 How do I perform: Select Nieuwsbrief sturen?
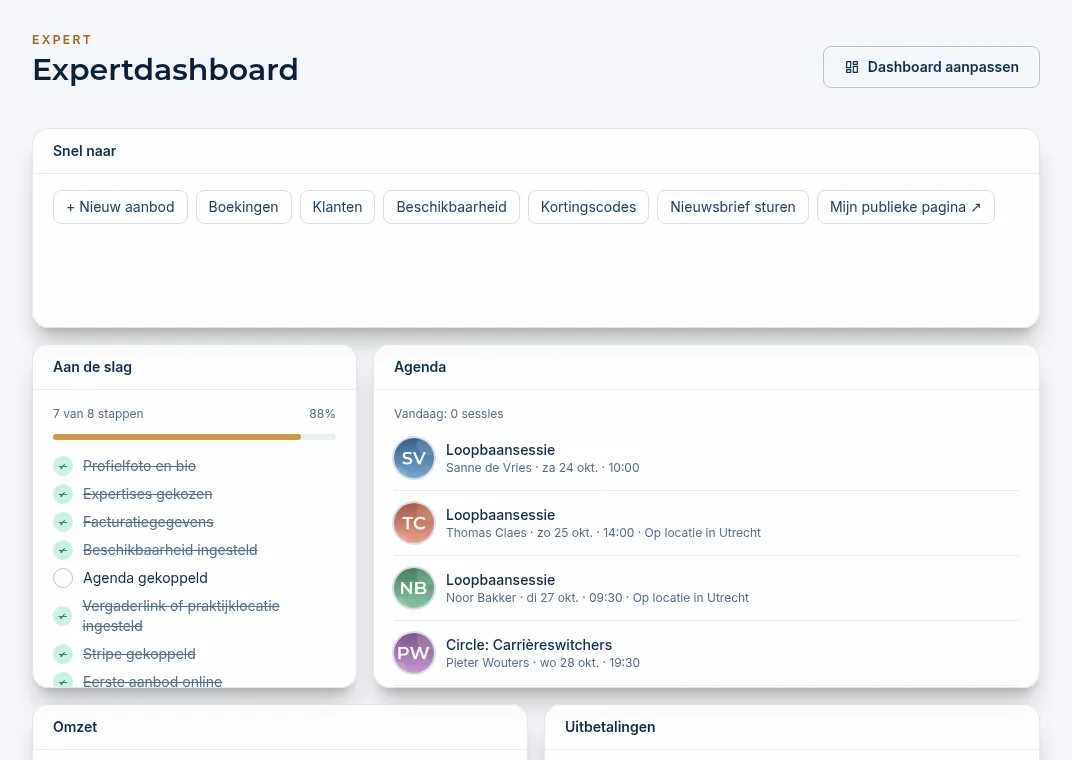pyautogui.click(x=733, y=207)
